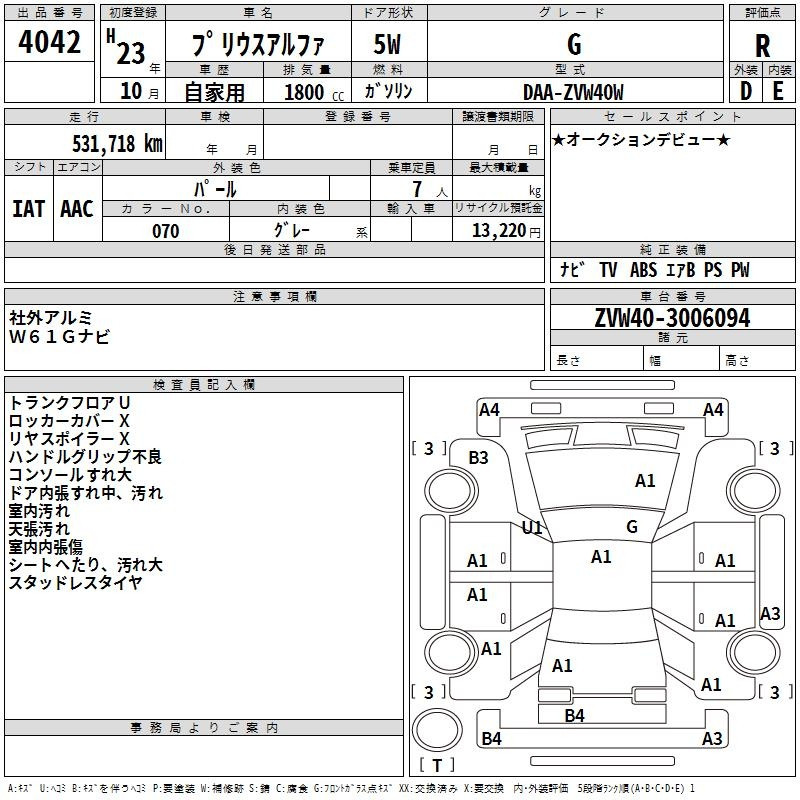Click the 諸元 header label

tap(672, 337)
